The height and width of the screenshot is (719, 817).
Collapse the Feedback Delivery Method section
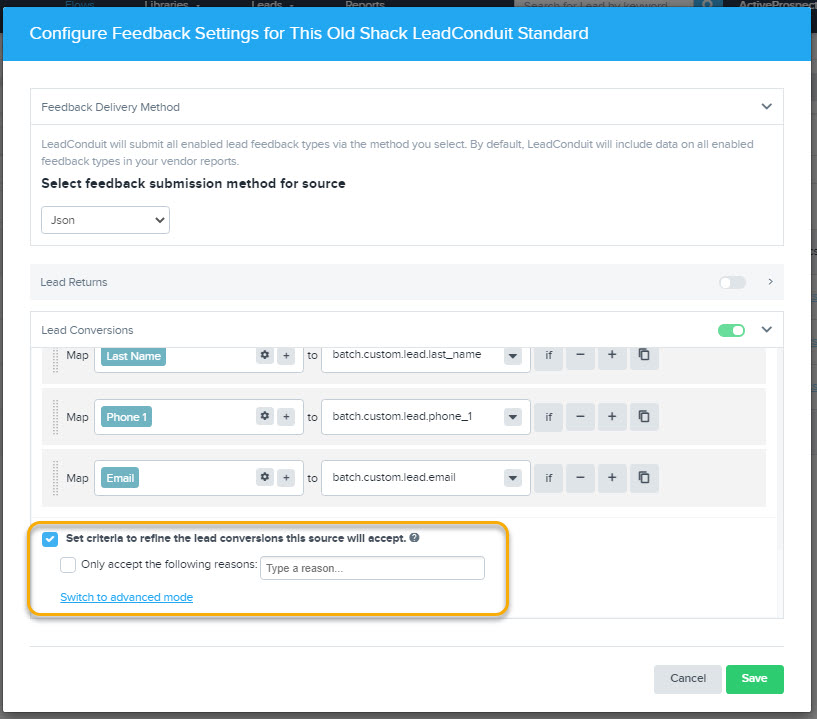tap(766, 106)
